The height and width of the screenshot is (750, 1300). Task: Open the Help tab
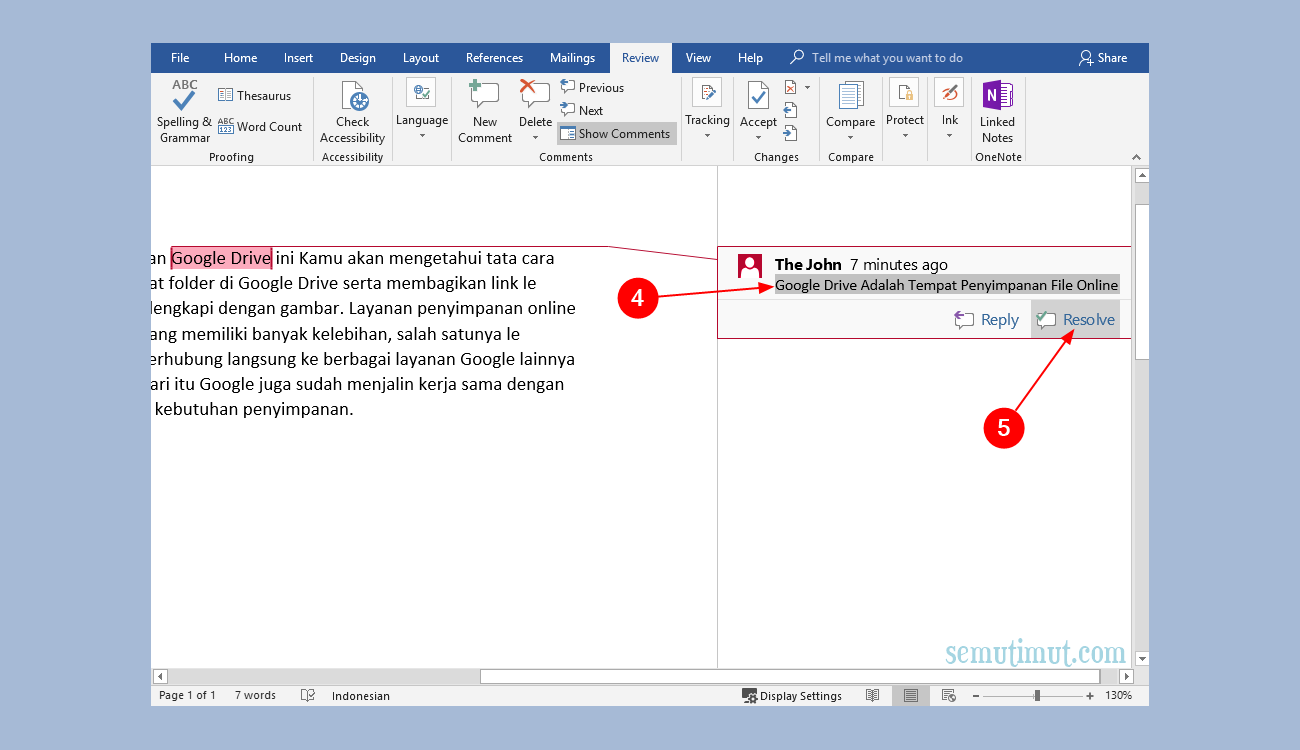(x=750, y=58)
